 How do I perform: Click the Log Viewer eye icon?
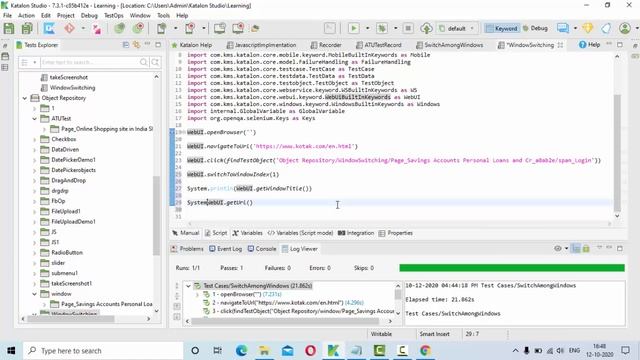point(558,249)
